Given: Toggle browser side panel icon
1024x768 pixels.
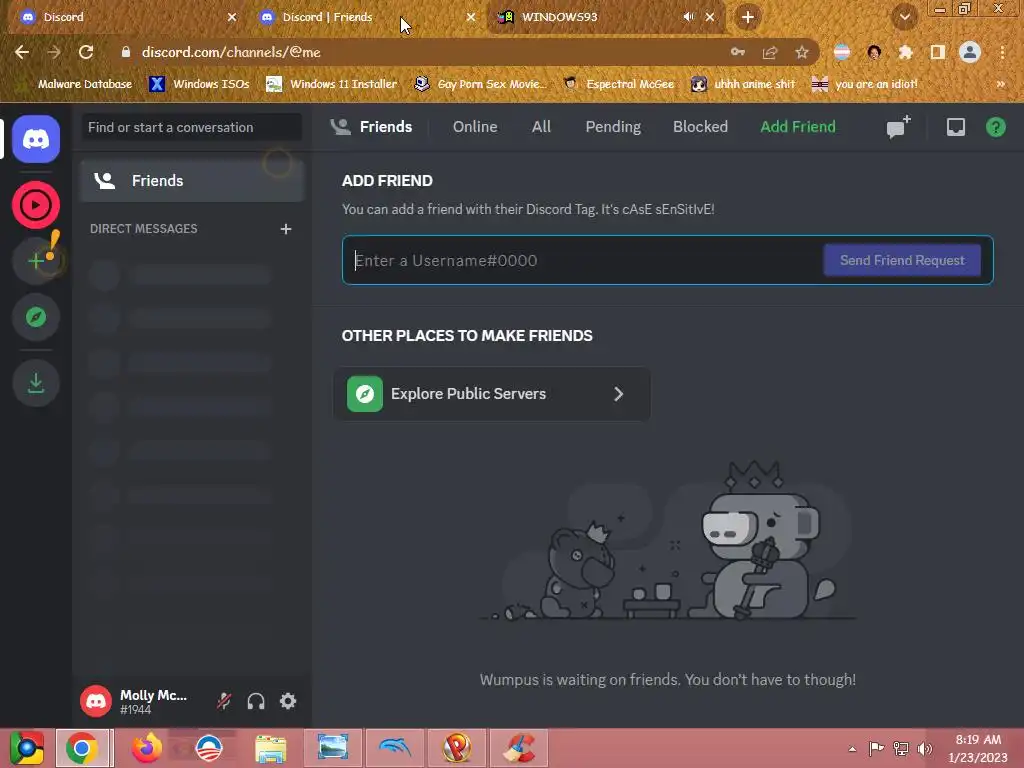Looking at the screenshot, I should 938,52.
